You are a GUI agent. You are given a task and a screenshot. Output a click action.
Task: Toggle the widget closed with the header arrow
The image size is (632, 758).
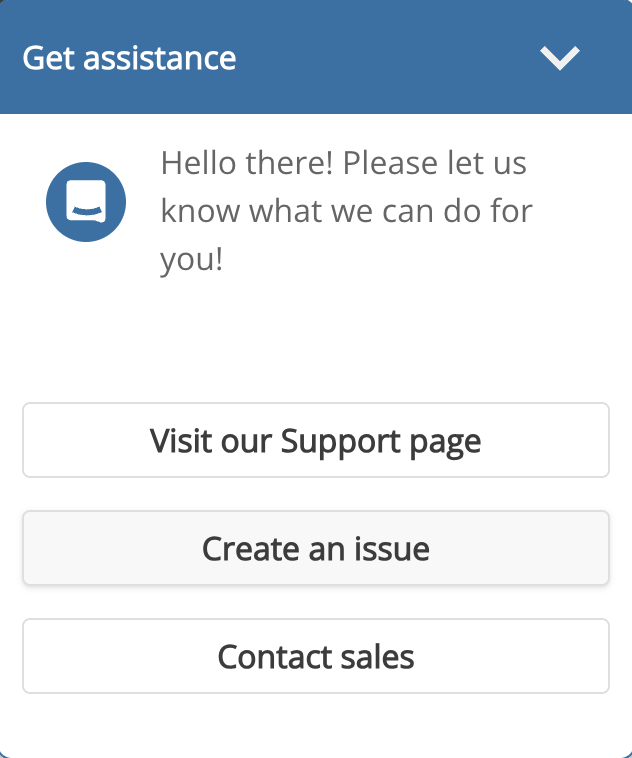(x=559, y=58)
